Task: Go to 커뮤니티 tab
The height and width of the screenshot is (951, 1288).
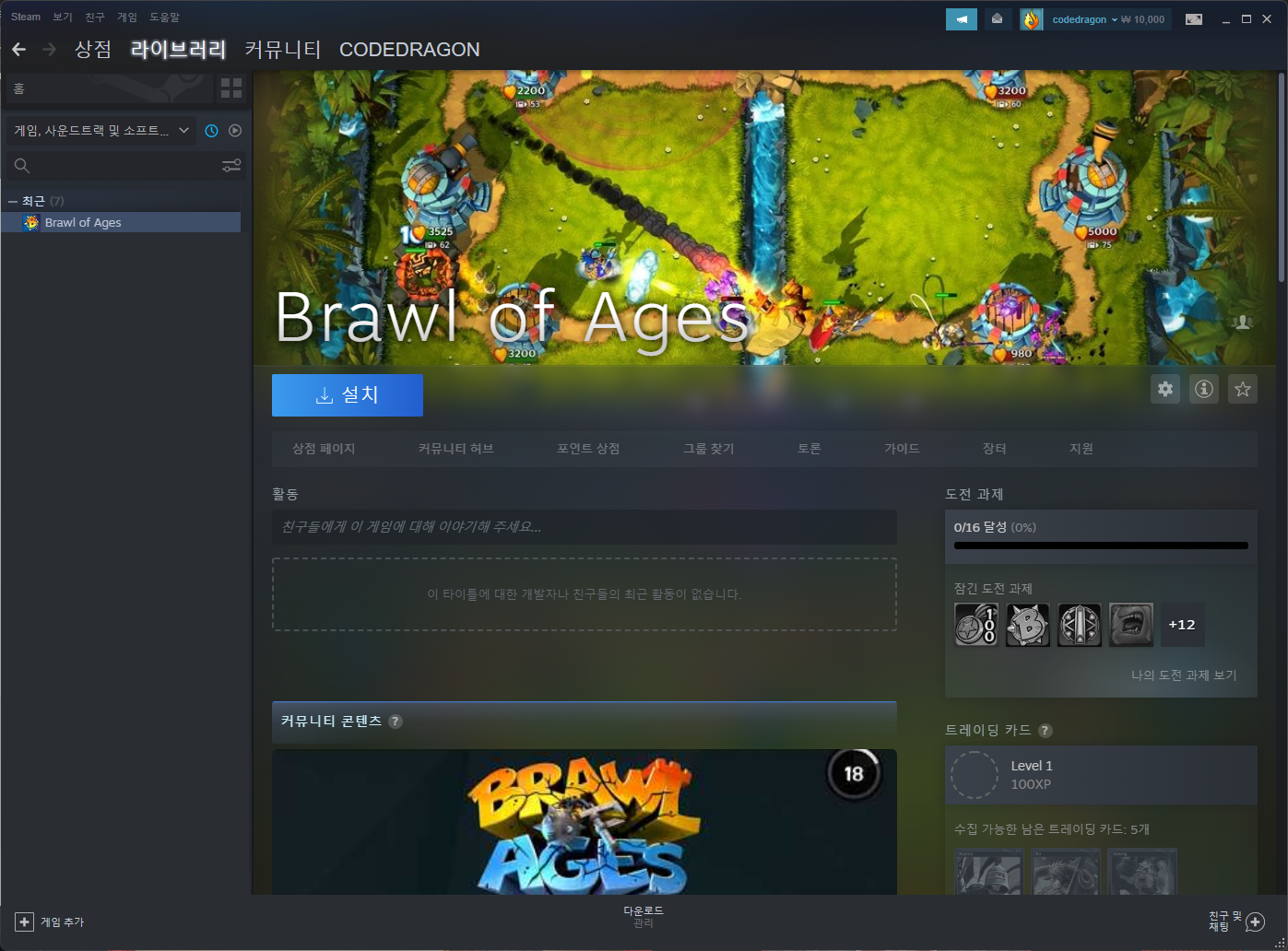Action: (283, 50)
